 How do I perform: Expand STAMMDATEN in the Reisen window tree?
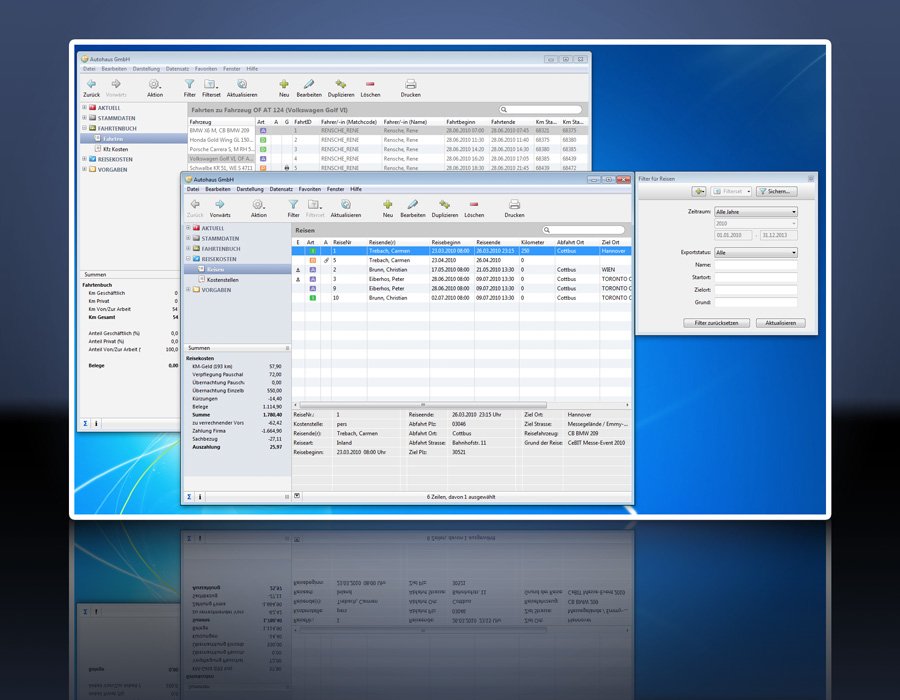coord(189,238)
